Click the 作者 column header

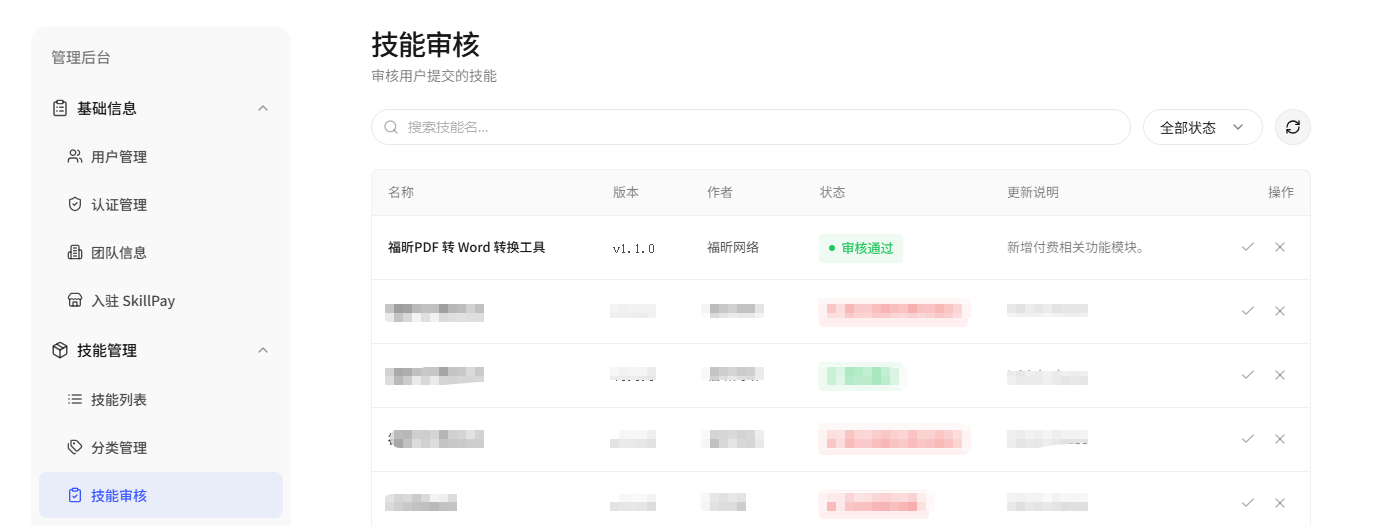tap(720, 192)
